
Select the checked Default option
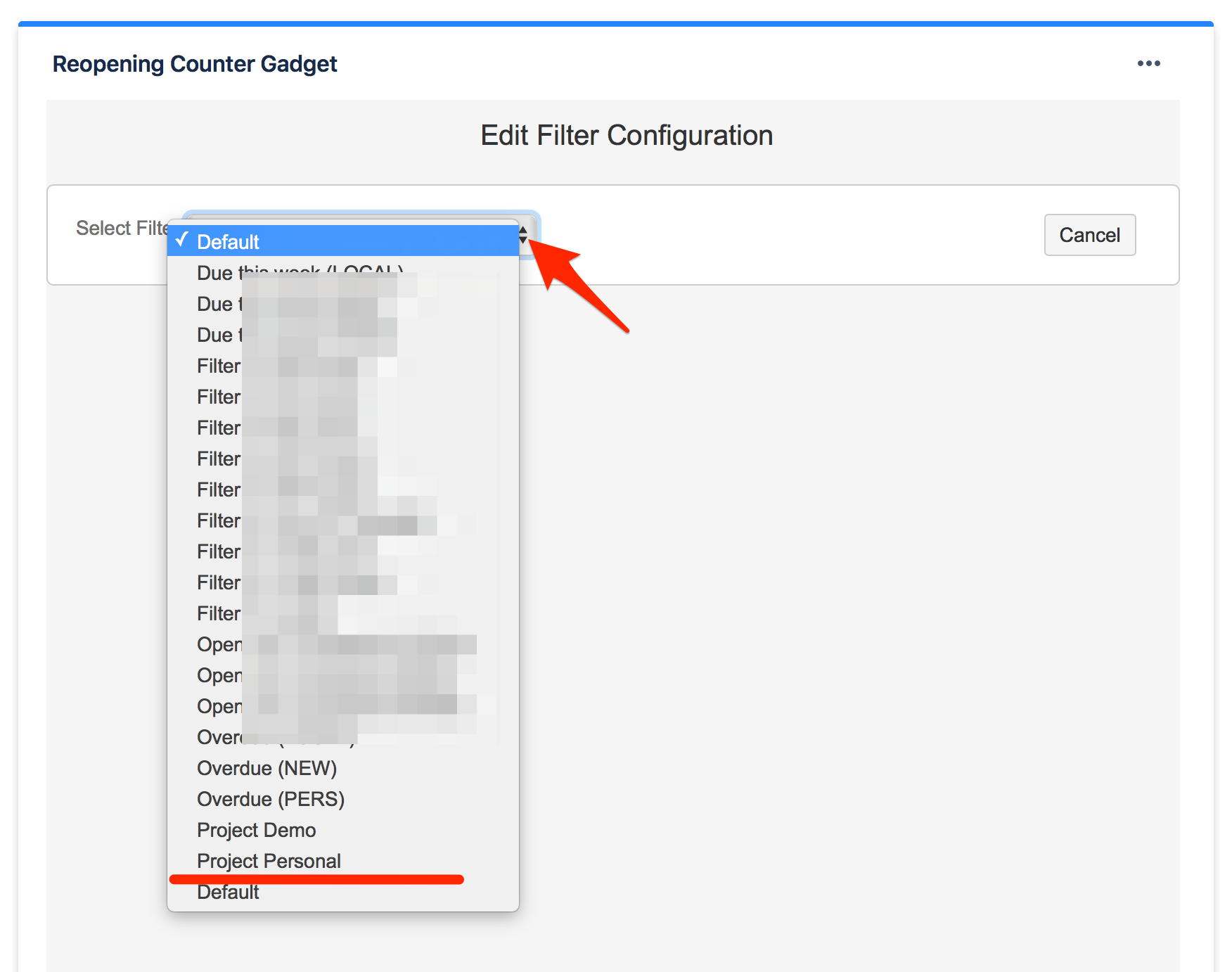(x=343, y=241)
